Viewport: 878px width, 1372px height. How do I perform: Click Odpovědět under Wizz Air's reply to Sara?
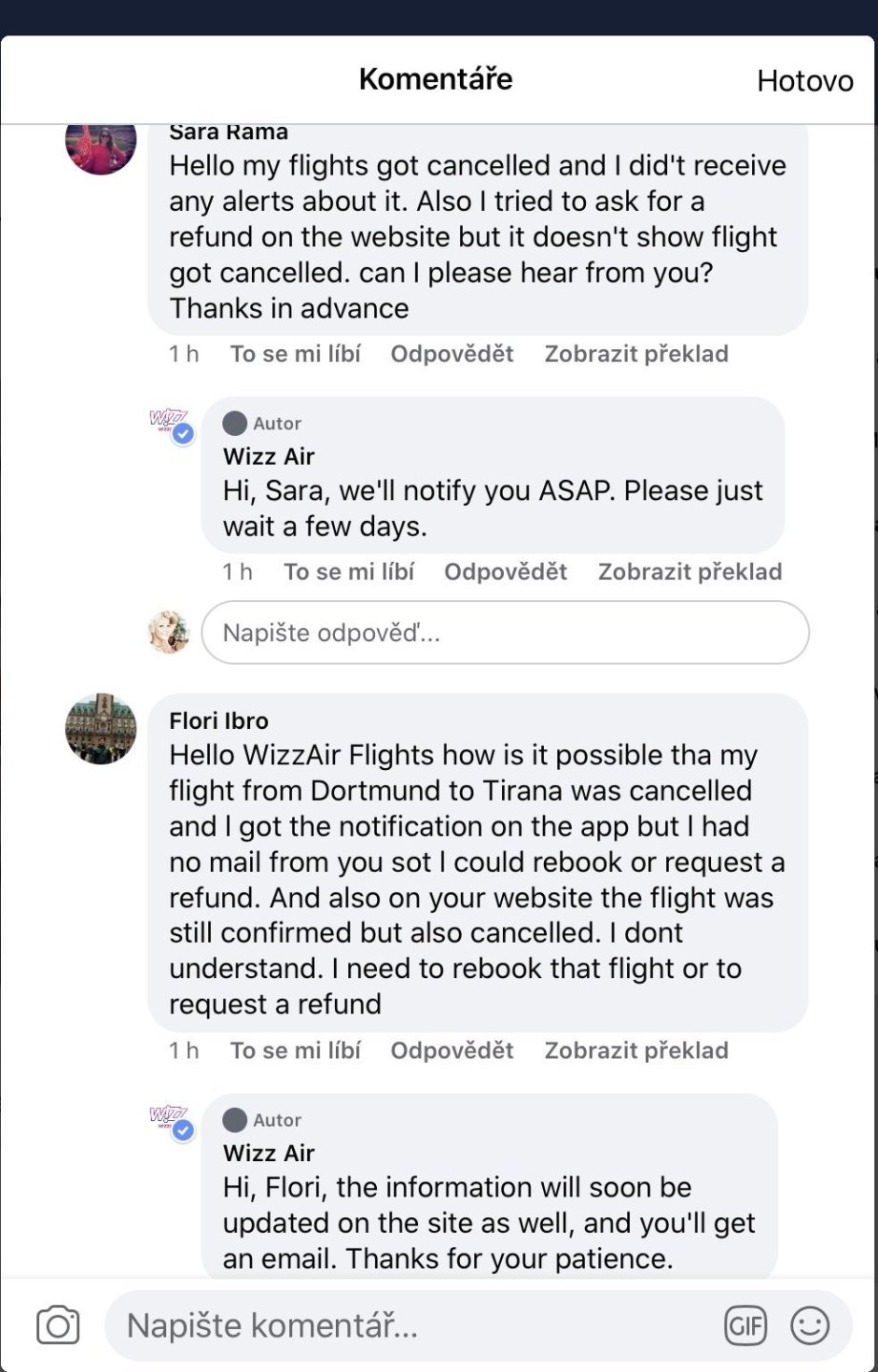click(505, 572)
